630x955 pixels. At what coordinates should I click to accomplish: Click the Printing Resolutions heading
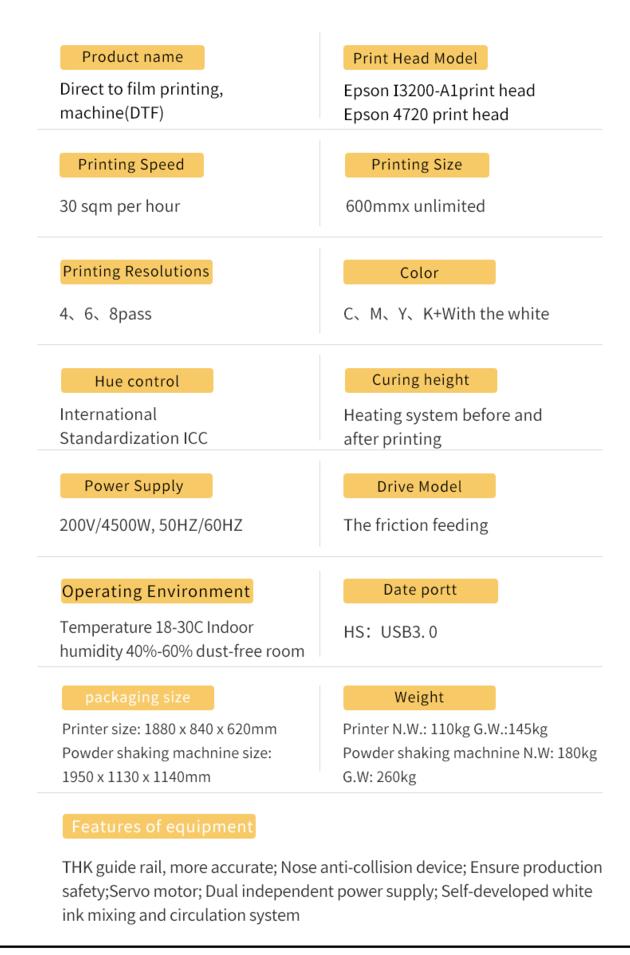(136, 272)
